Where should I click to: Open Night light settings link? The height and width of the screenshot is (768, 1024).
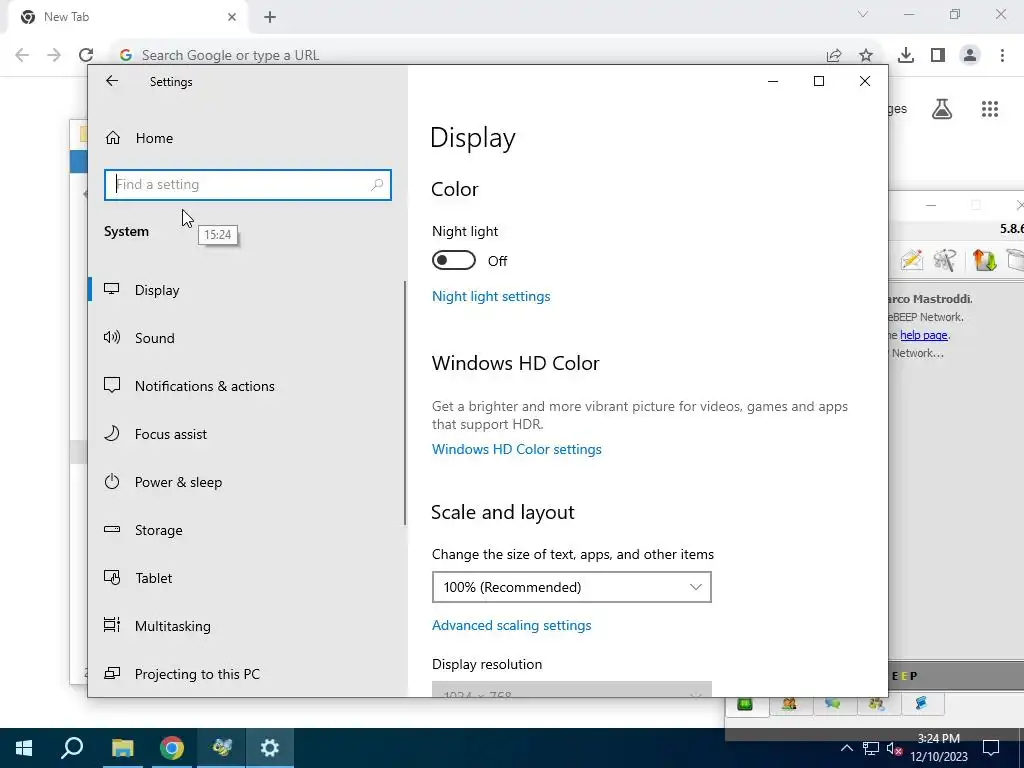tap(491, 296)
